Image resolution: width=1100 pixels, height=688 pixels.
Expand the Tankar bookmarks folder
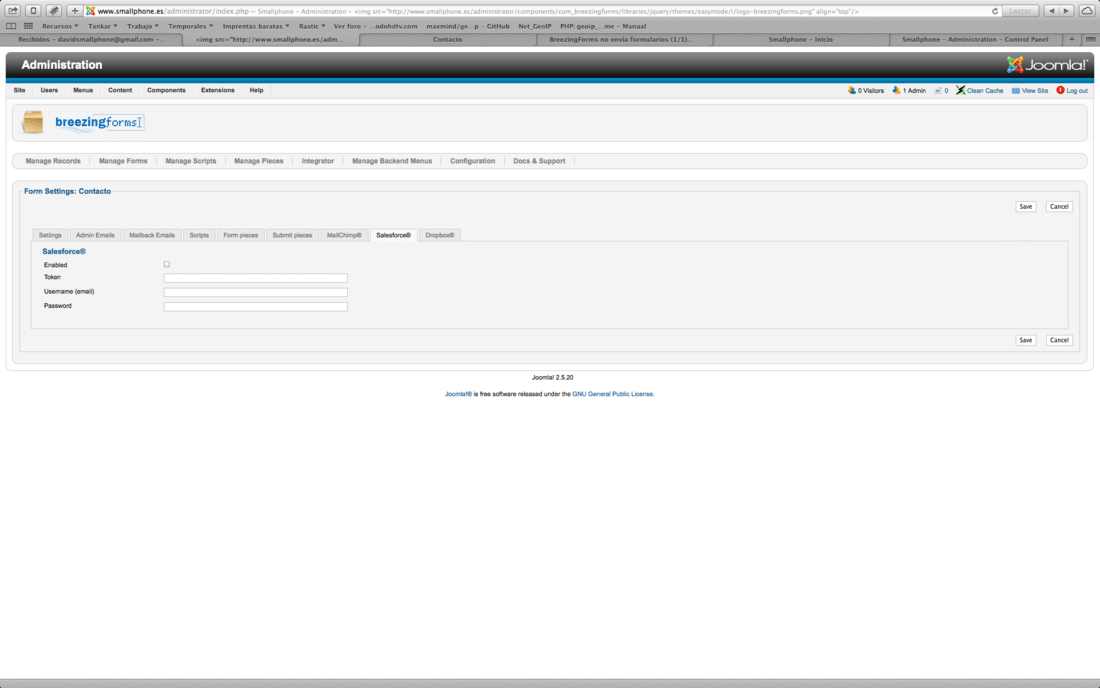(102, 26)
